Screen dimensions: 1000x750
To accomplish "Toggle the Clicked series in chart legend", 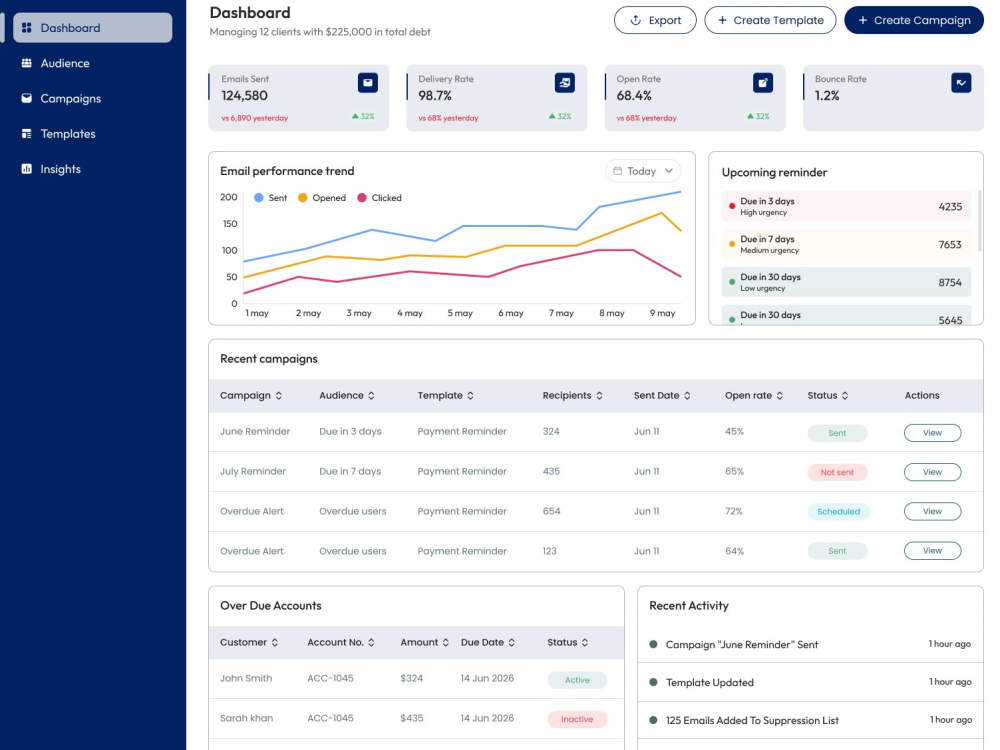I will (379, 198).
